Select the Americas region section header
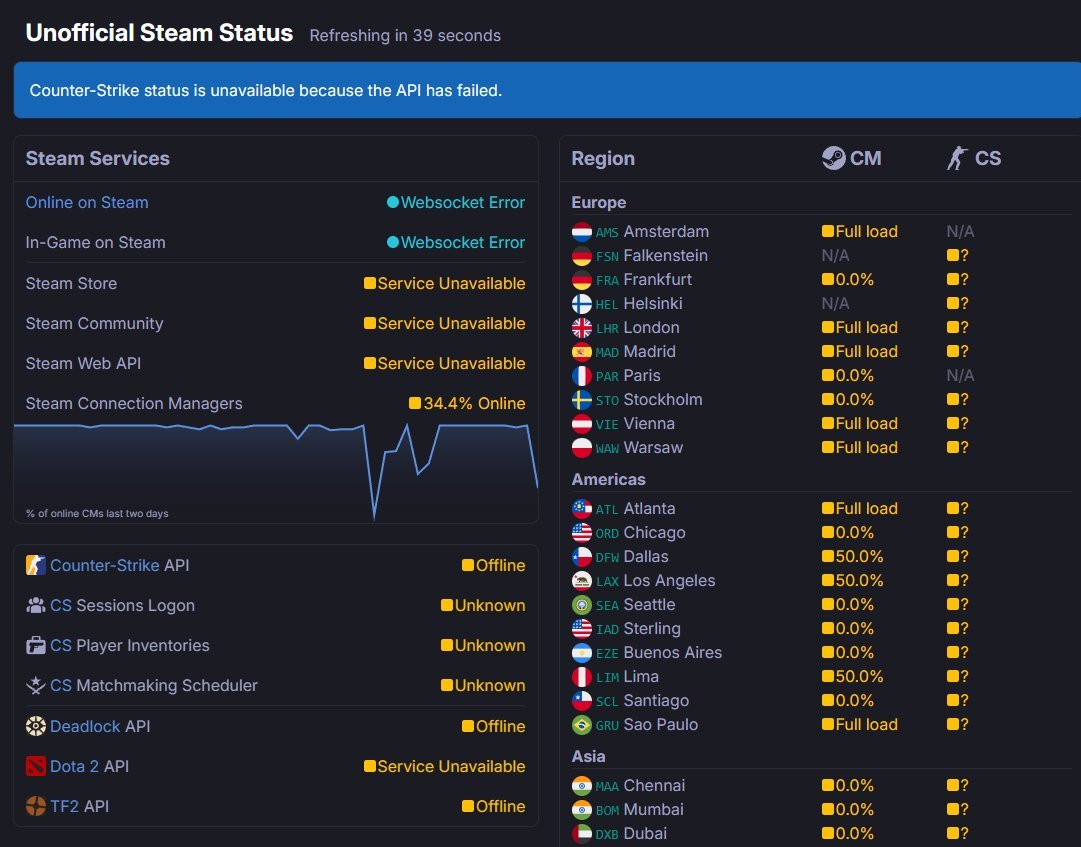 (608, 479)
